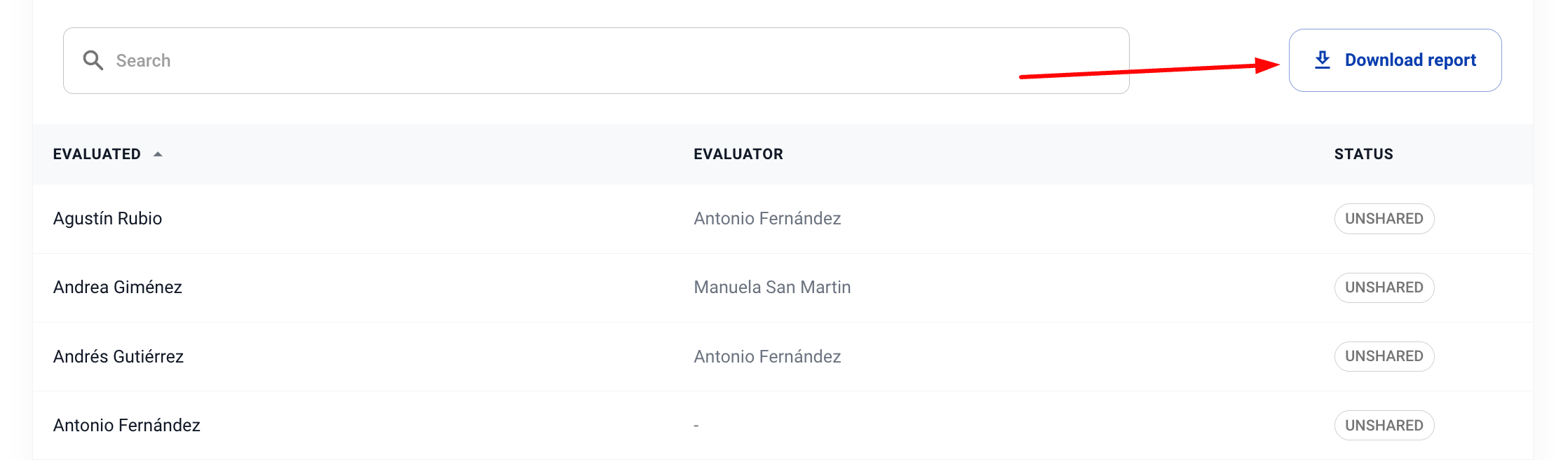Open Agustín Rubio evaluation row
Viewport: 1568px width, 460px height.
(107, 219)
